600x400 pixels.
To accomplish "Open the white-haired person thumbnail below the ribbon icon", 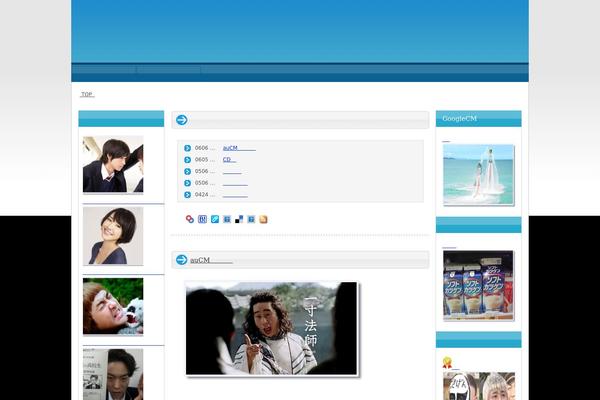I will pyautogui.click(x=479, y=386).
